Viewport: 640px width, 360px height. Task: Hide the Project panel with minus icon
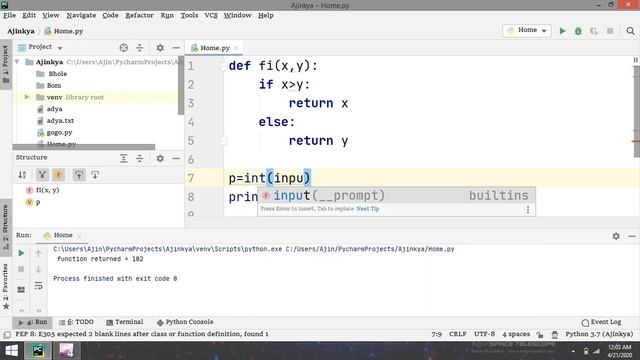pyautogui.click(x=176, y=48)
